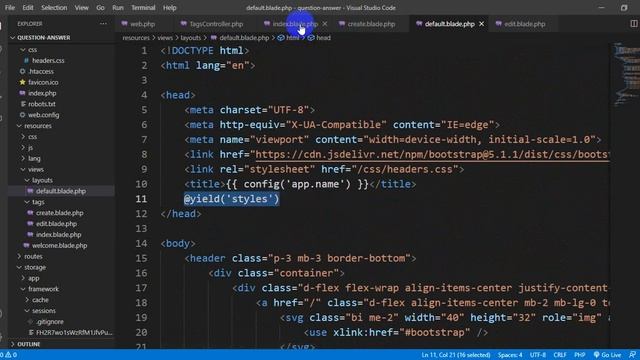Start Go Live server

(607, 355)
